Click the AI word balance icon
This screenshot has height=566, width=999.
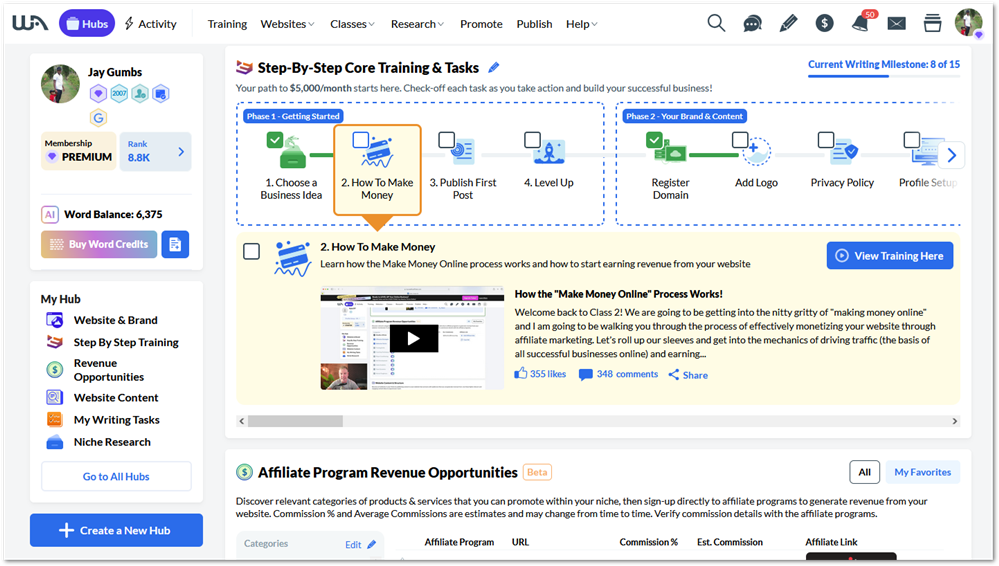[50, 215]
